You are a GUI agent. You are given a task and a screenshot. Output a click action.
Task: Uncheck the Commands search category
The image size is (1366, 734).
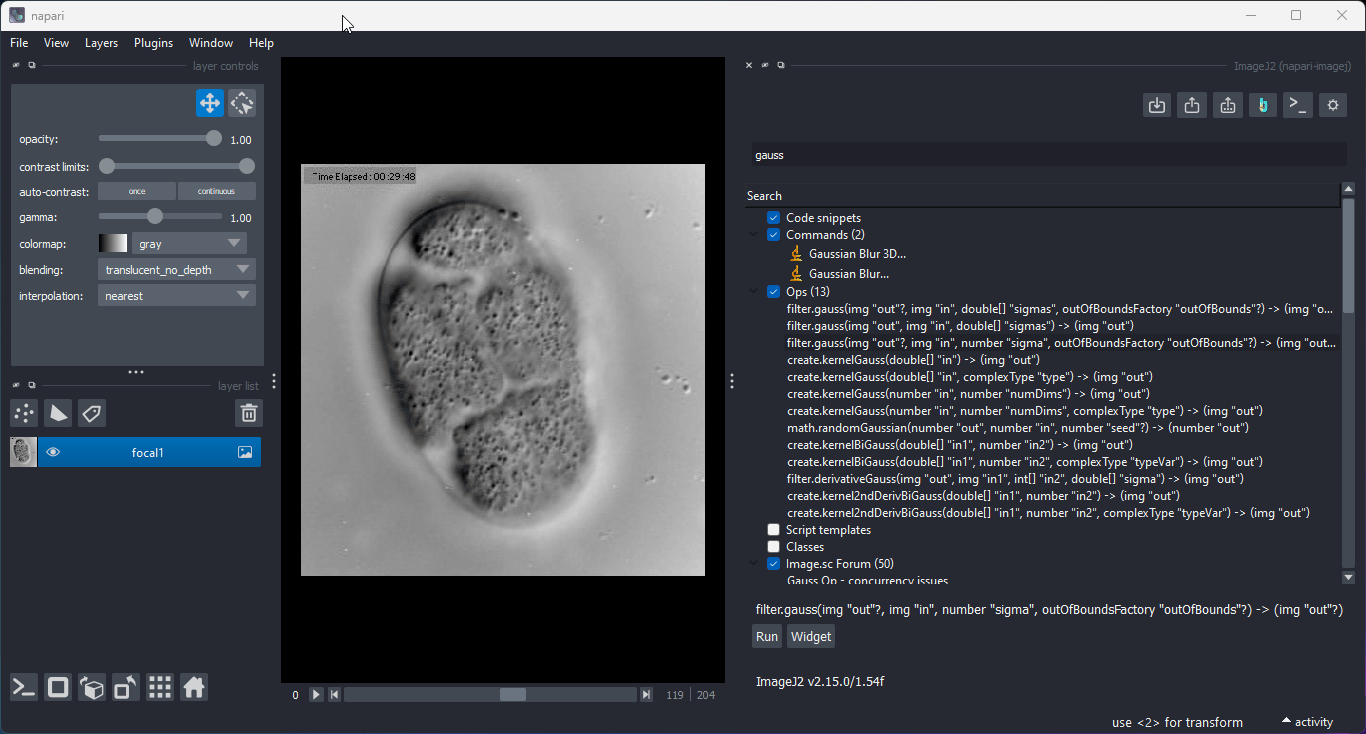point(773,234)
